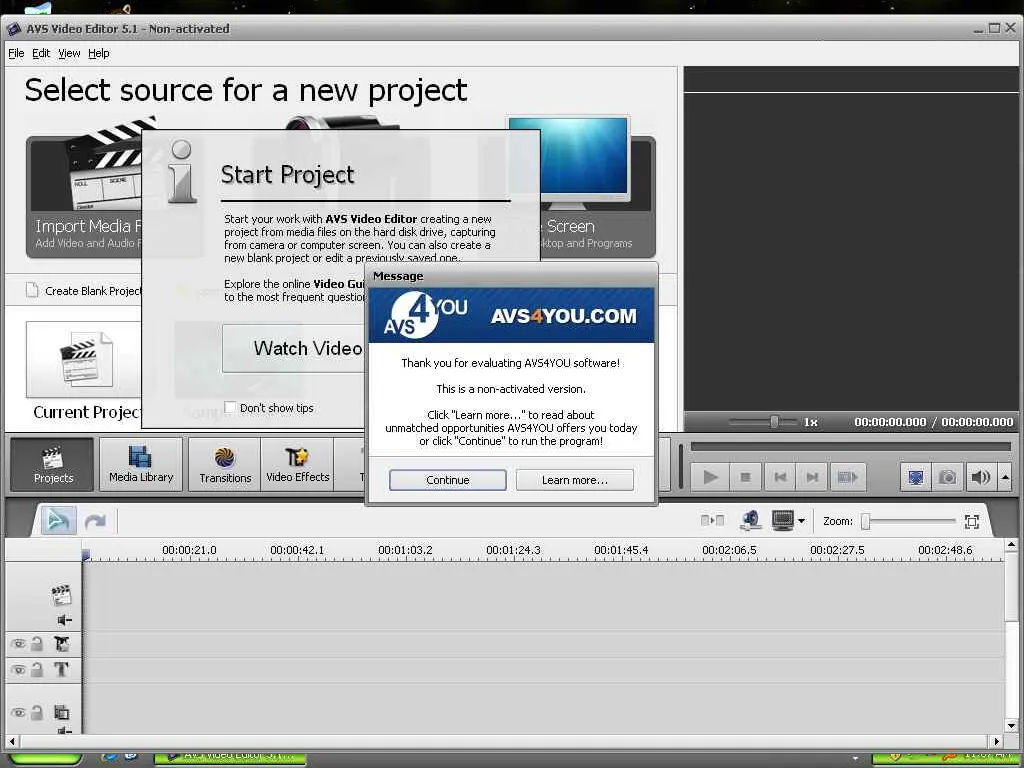Screen dimensions: 1024x768
Task: Open the Help menu
Action: pyautogui.click(x=99, y=53)
